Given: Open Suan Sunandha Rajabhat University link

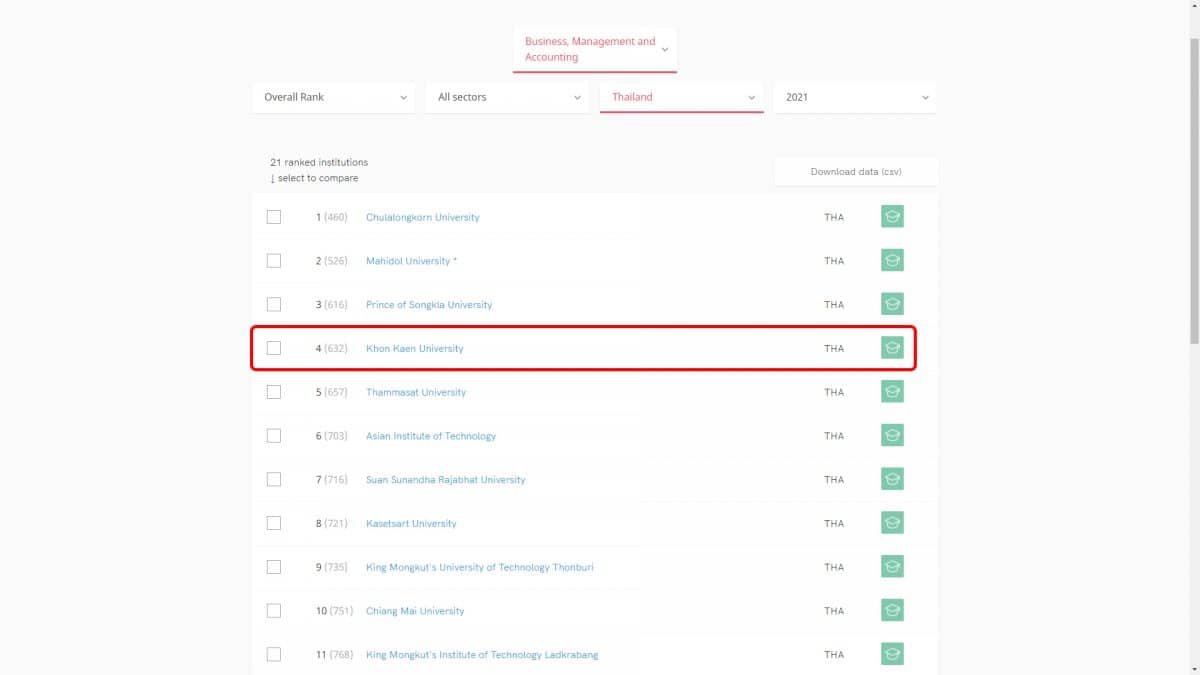Looking at the screenshot, I should coord(446,479).
